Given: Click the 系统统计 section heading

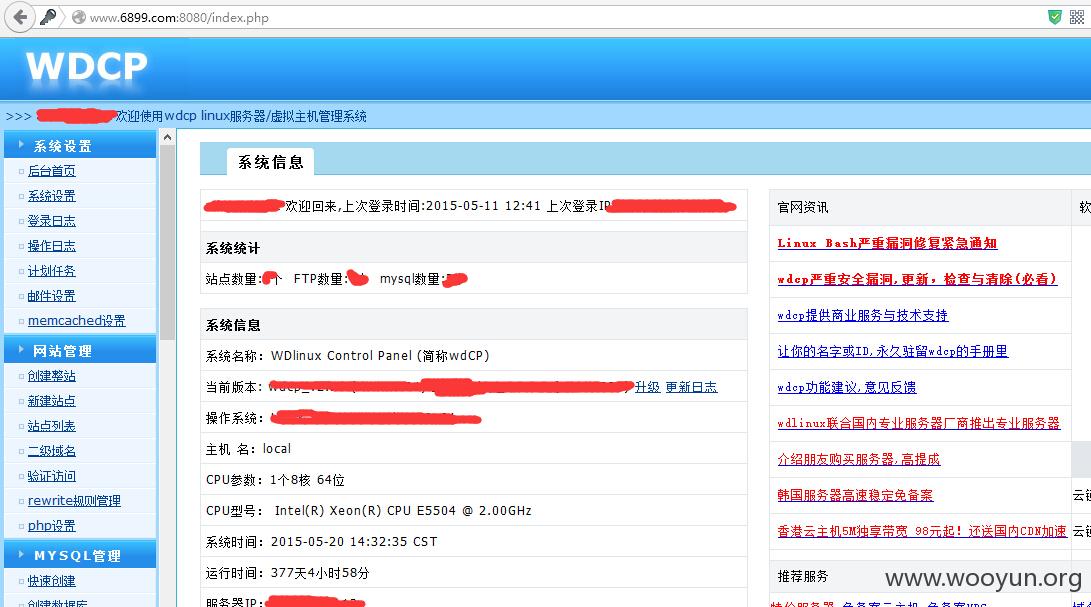Looking at the screenshot, I should pos(232,249).
